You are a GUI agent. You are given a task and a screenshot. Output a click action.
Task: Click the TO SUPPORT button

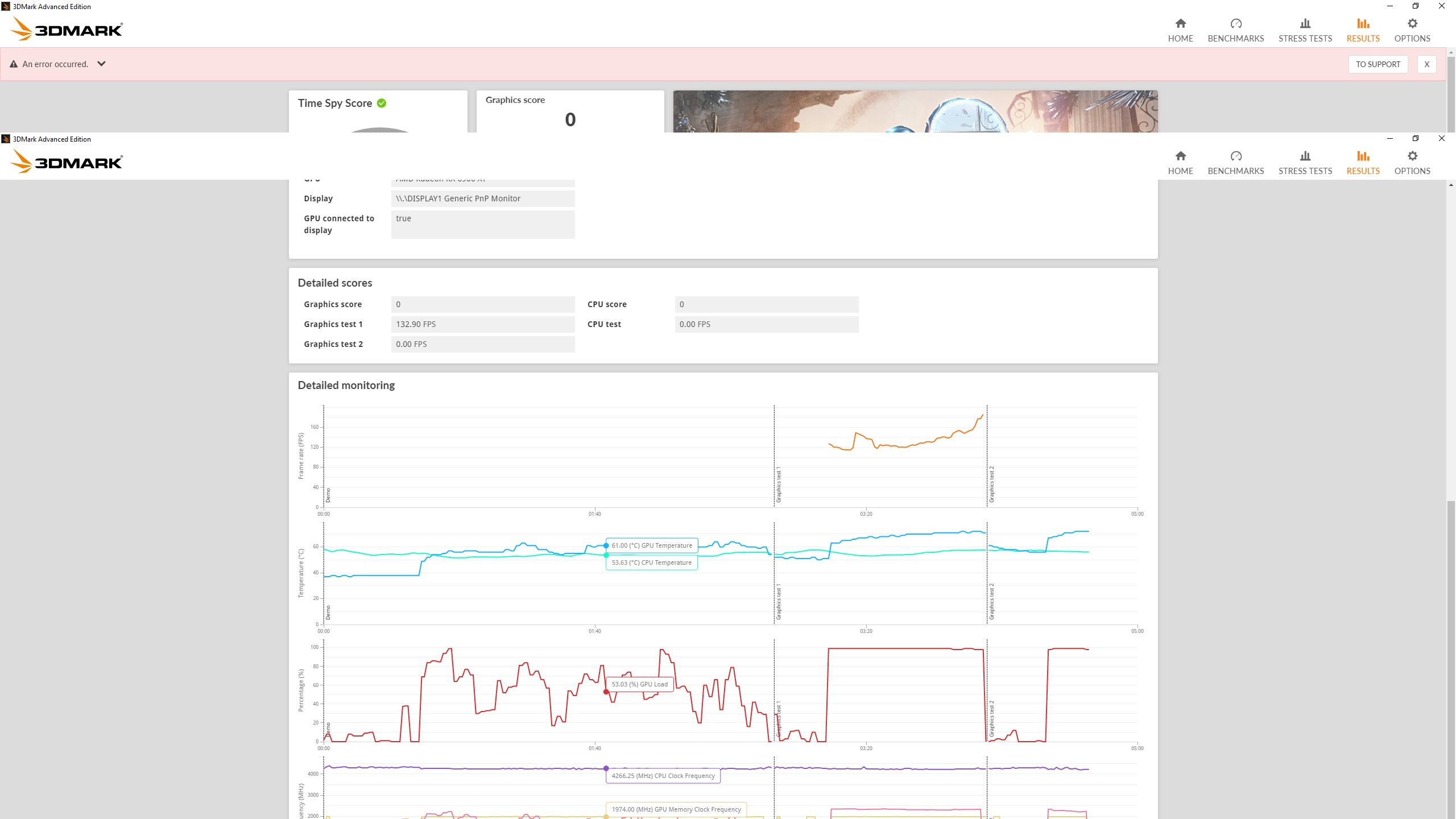[1378, 64]
